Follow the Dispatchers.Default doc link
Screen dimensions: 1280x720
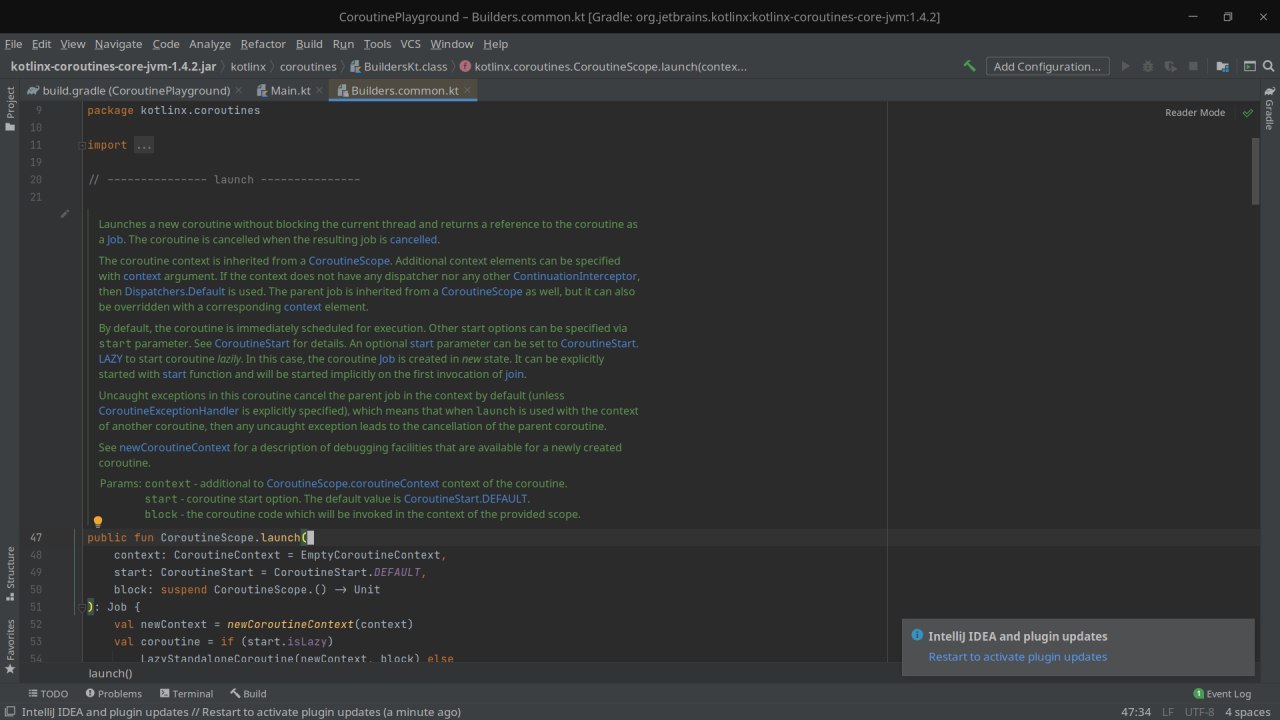point(175,292)
